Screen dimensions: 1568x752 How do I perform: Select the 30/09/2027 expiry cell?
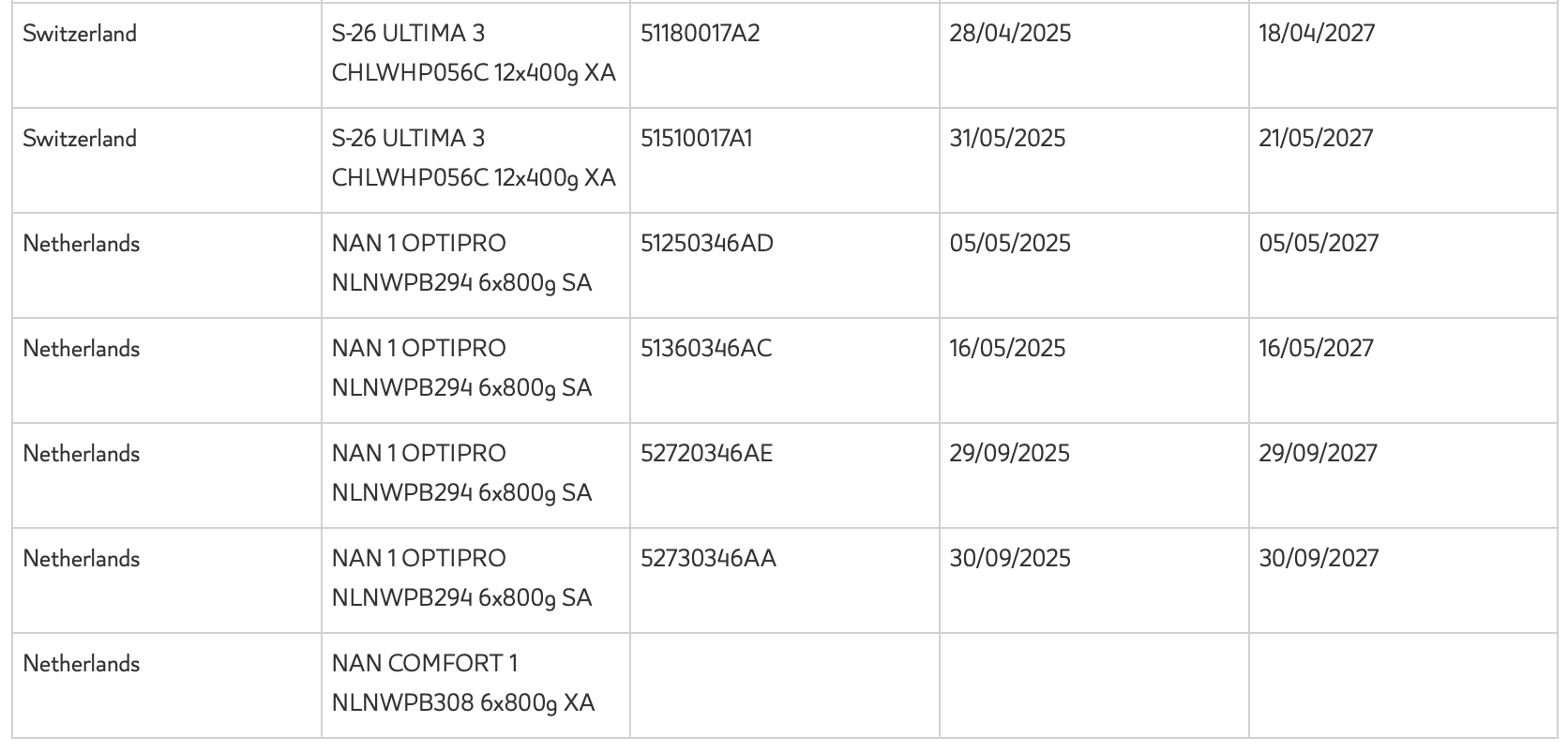tap(1319, 559)
